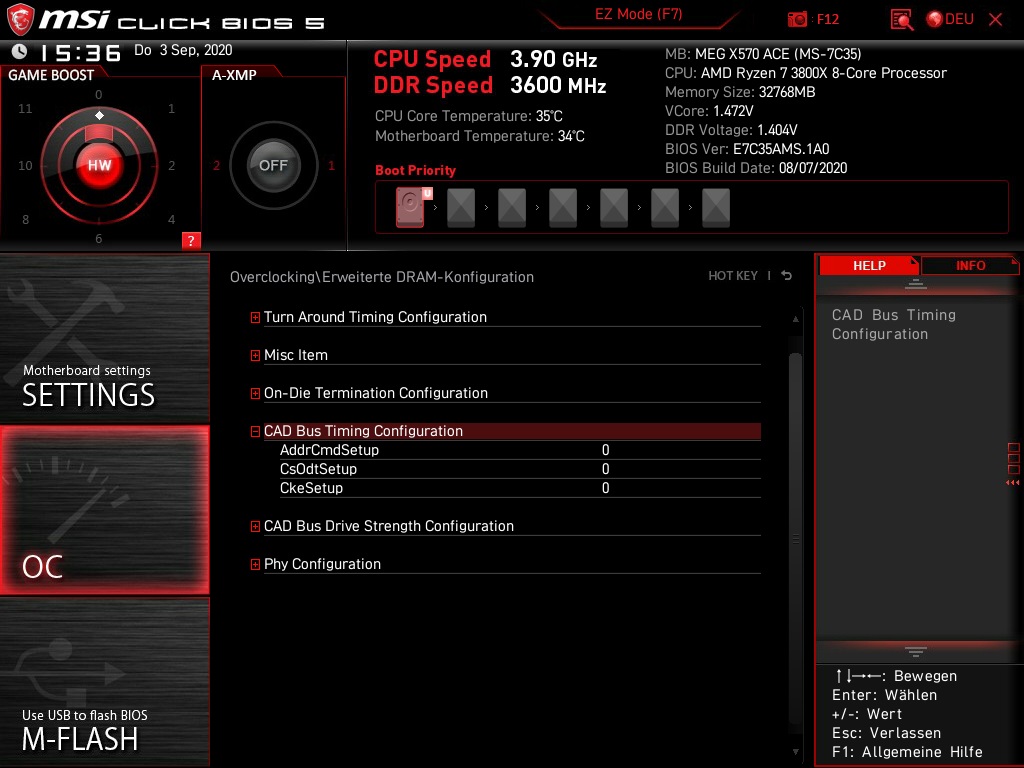
Task: Expand the Misc Item plus icon
Action: click(255, 355)
